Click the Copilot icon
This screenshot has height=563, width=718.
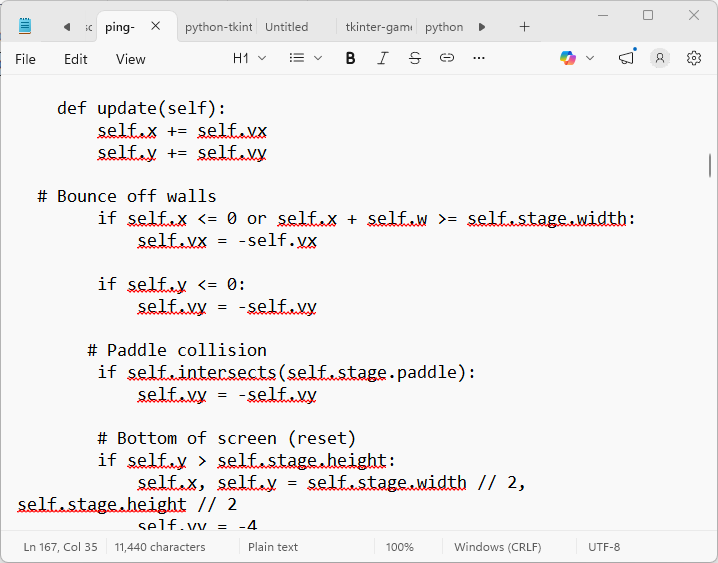[568, 58]
